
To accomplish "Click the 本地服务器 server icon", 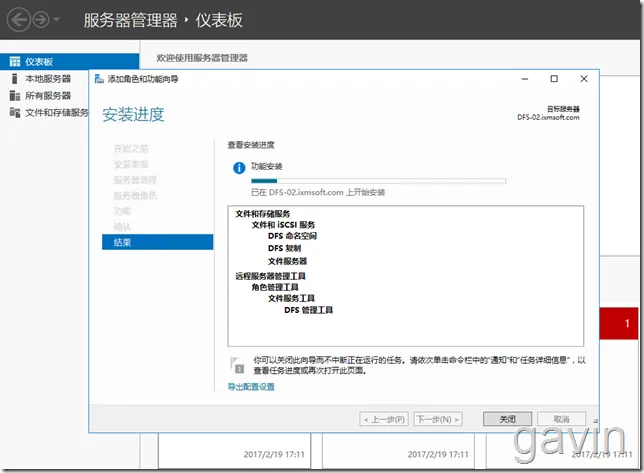I will 15,78.
